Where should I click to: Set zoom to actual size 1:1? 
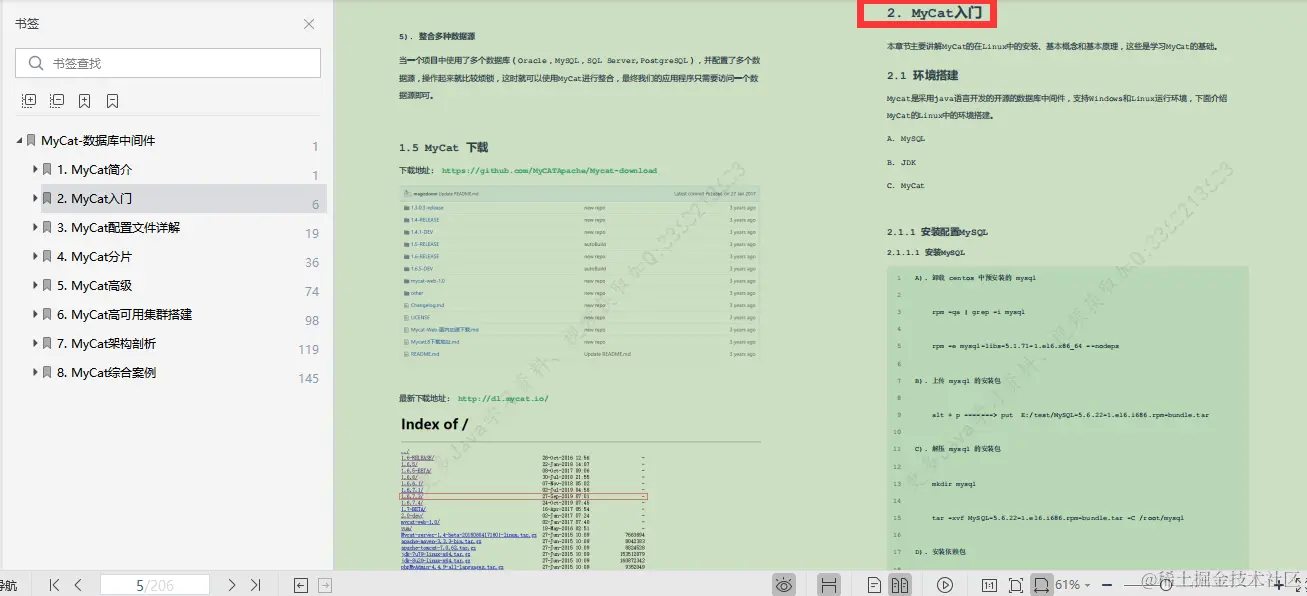pos(991,585)
